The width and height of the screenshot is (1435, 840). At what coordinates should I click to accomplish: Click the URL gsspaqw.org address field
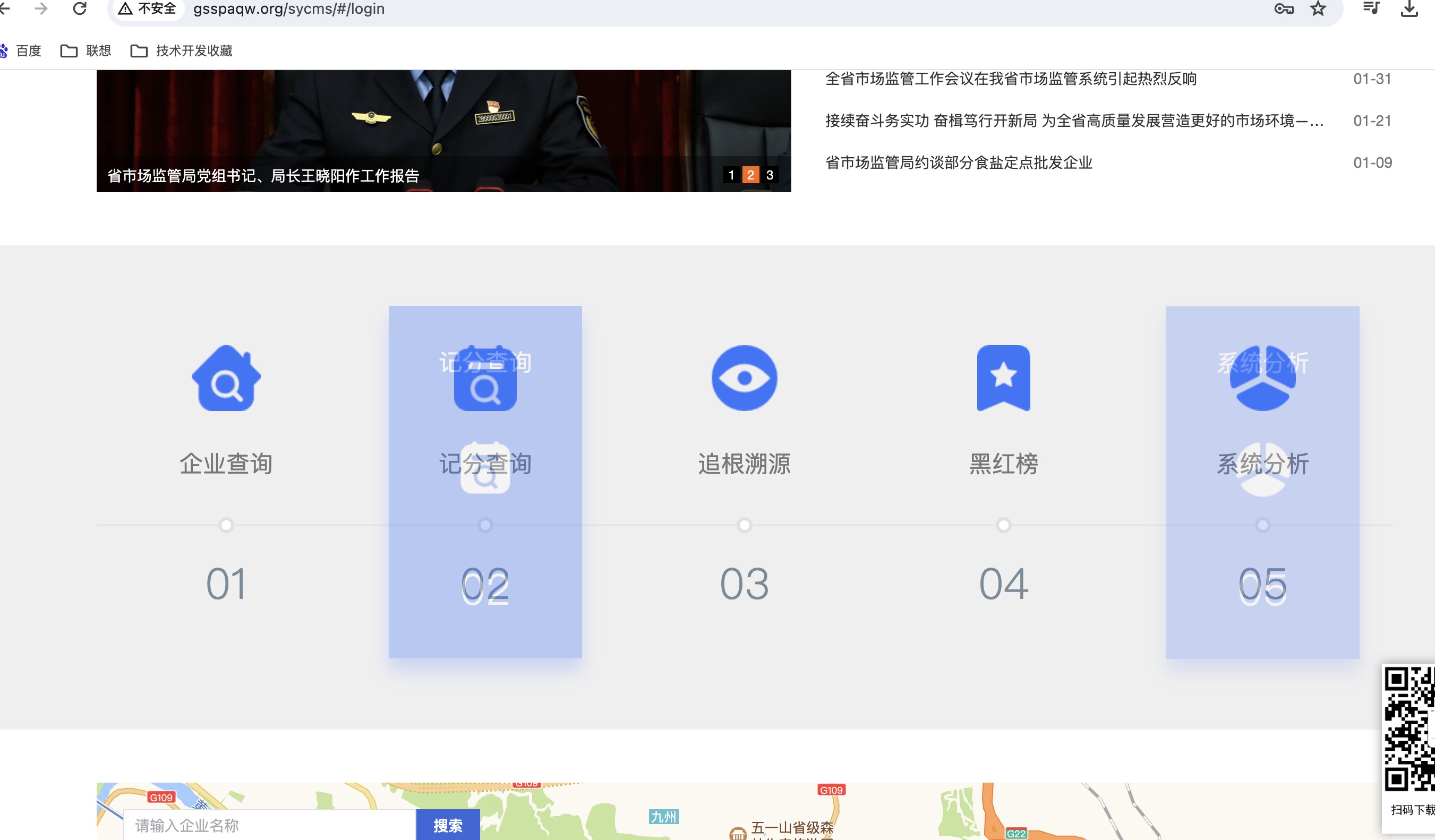pos(289,8)
